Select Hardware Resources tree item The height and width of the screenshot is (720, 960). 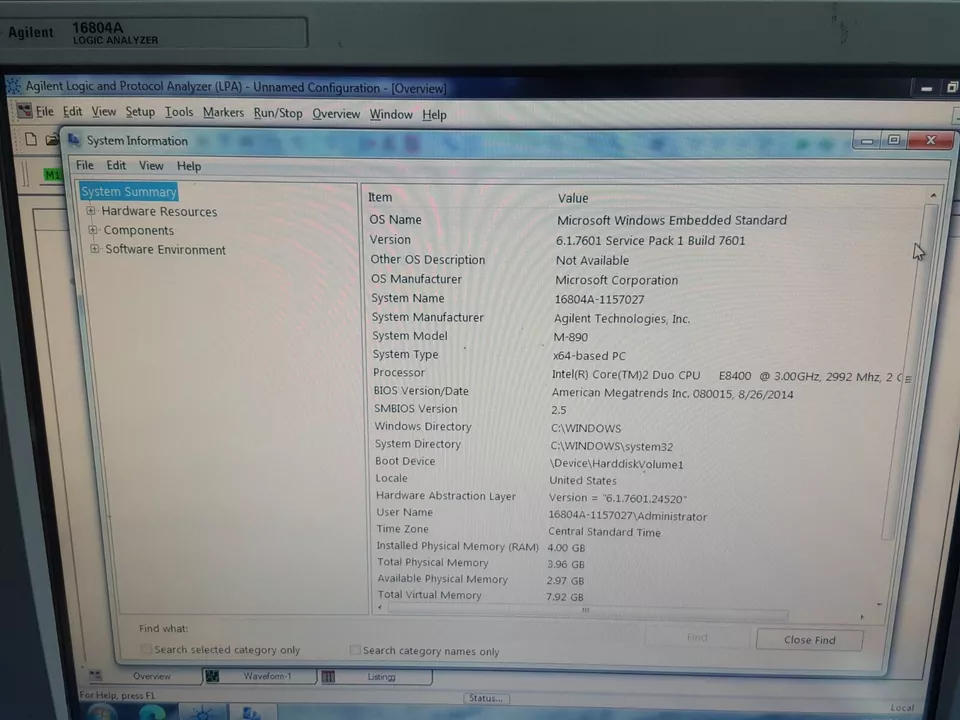point(159,211)
